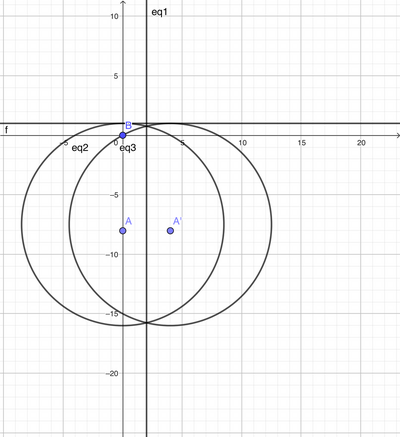The height and width of the screenshot is (437, 400).
Task: Click y-axis tick label −5
Action: click(114, 195)
